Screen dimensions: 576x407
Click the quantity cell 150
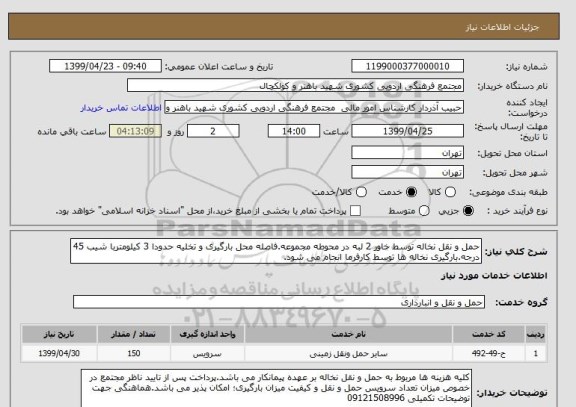(x=133, y=353)
